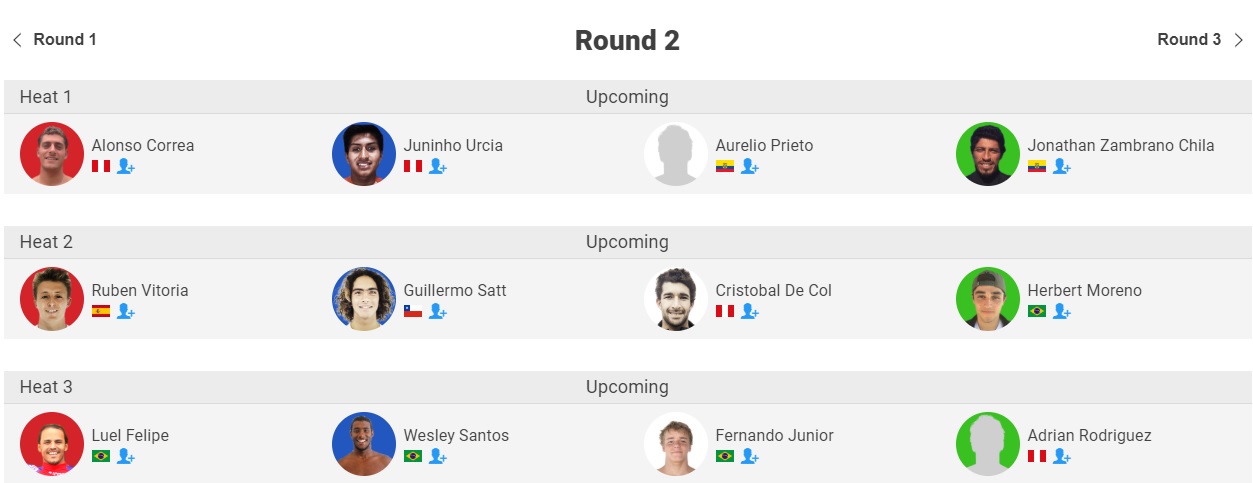Switch to Round 3
The height and width of the screenshot is (483, 1253).
(1189, 40)
